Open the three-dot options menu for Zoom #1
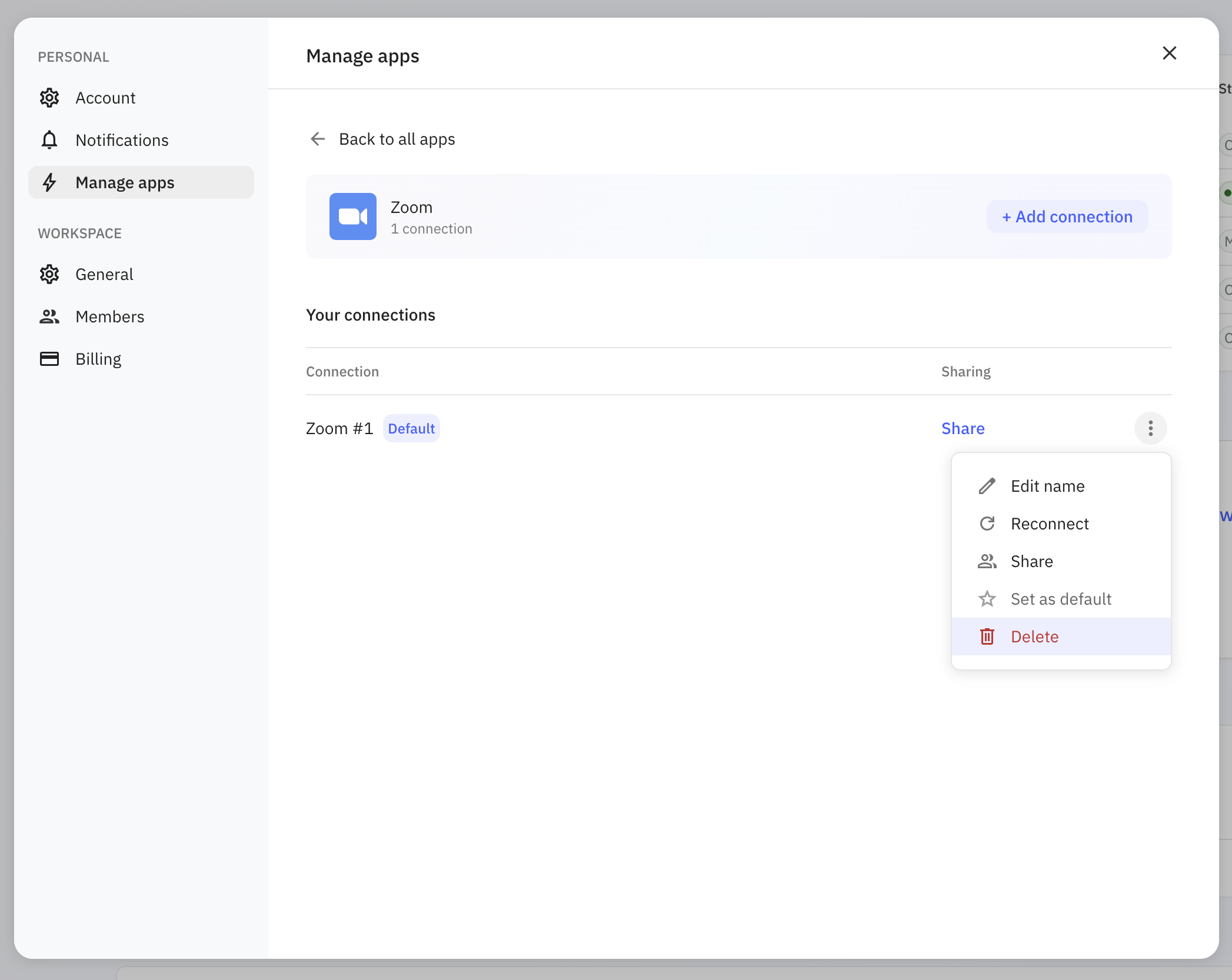 tap(1150, 428)
